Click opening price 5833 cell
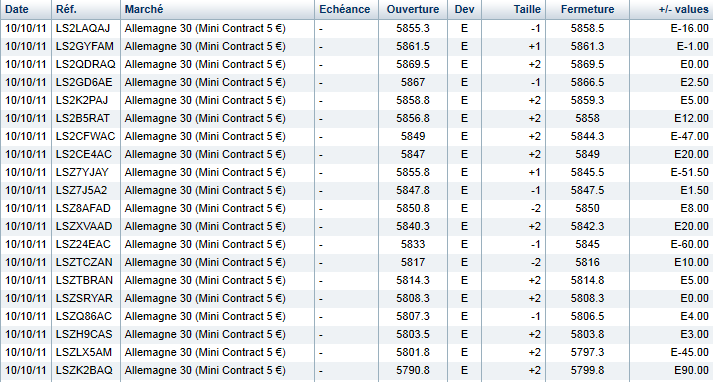 click(413, 244)
